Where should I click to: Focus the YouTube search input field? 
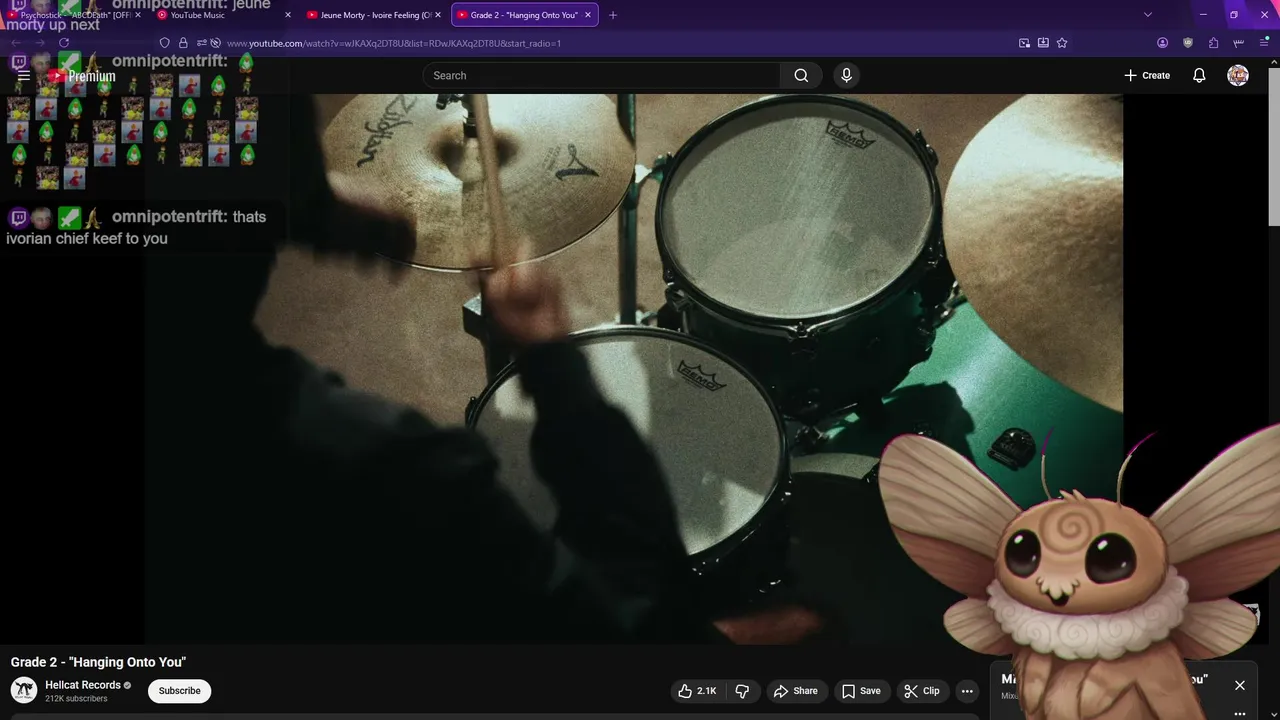[601, 75]
